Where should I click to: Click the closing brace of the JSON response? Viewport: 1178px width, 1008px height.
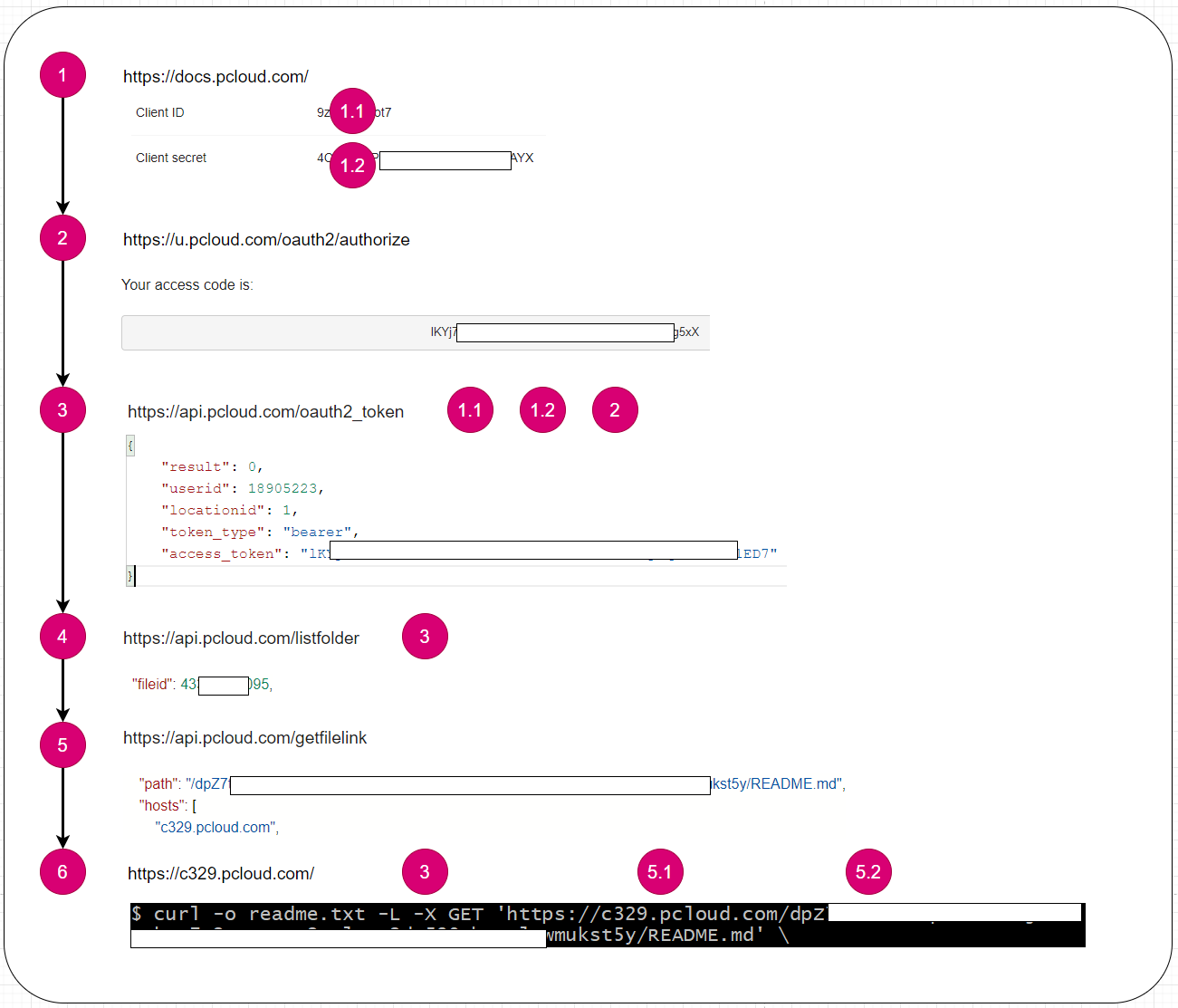[130, 575]
